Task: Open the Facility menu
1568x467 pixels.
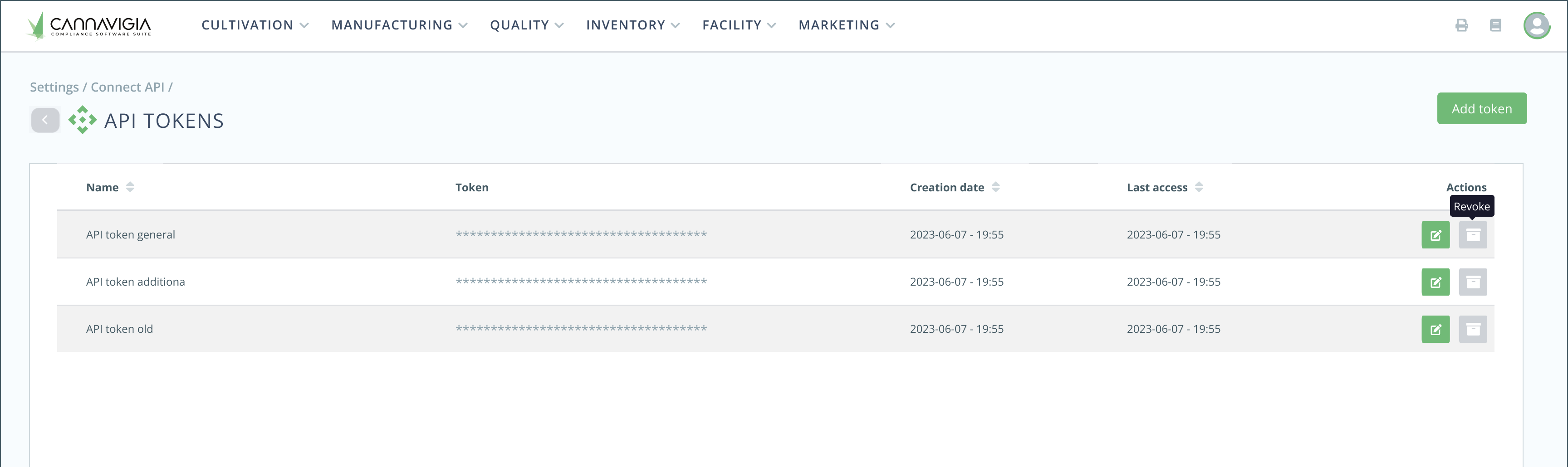Action: (x=739, y=25)
